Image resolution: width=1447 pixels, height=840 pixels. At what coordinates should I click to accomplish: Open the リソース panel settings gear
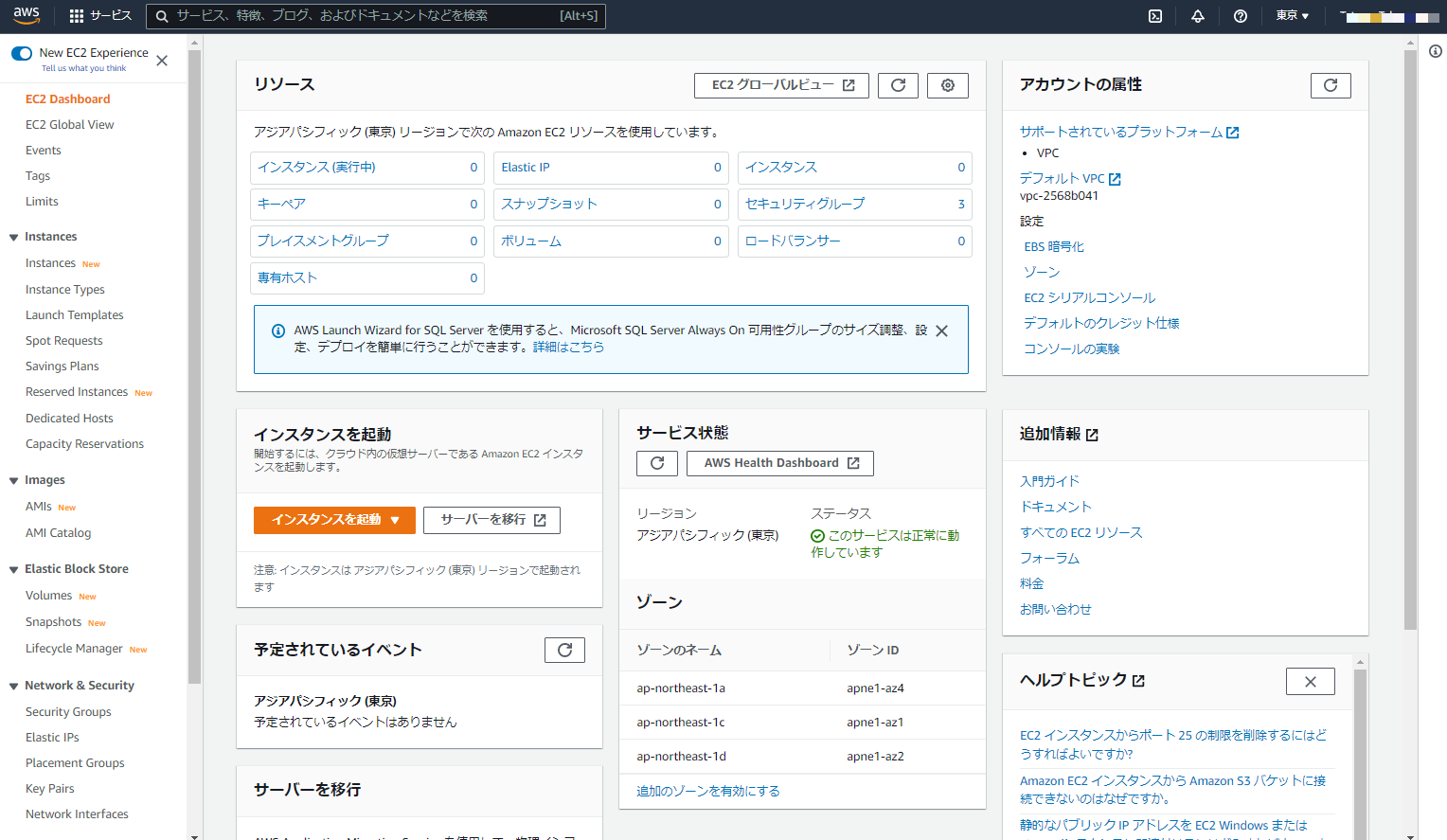click(x=947, y=85)
